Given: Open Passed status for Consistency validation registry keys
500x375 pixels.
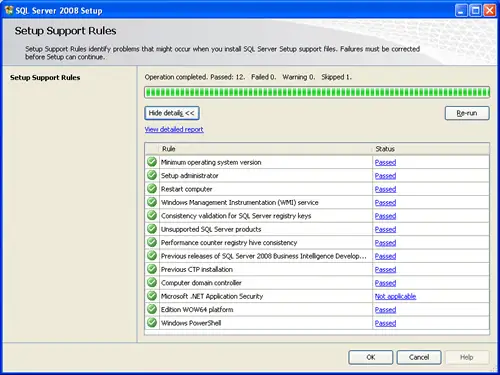Looking at the screenshot, I should (385, 216).
